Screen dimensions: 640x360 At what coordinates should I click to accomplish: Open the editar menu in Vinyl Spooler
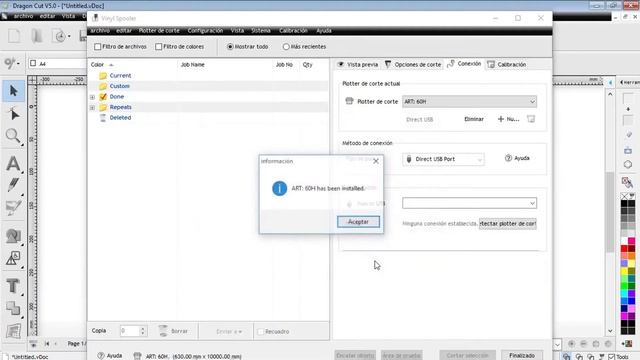pos(124,31)
